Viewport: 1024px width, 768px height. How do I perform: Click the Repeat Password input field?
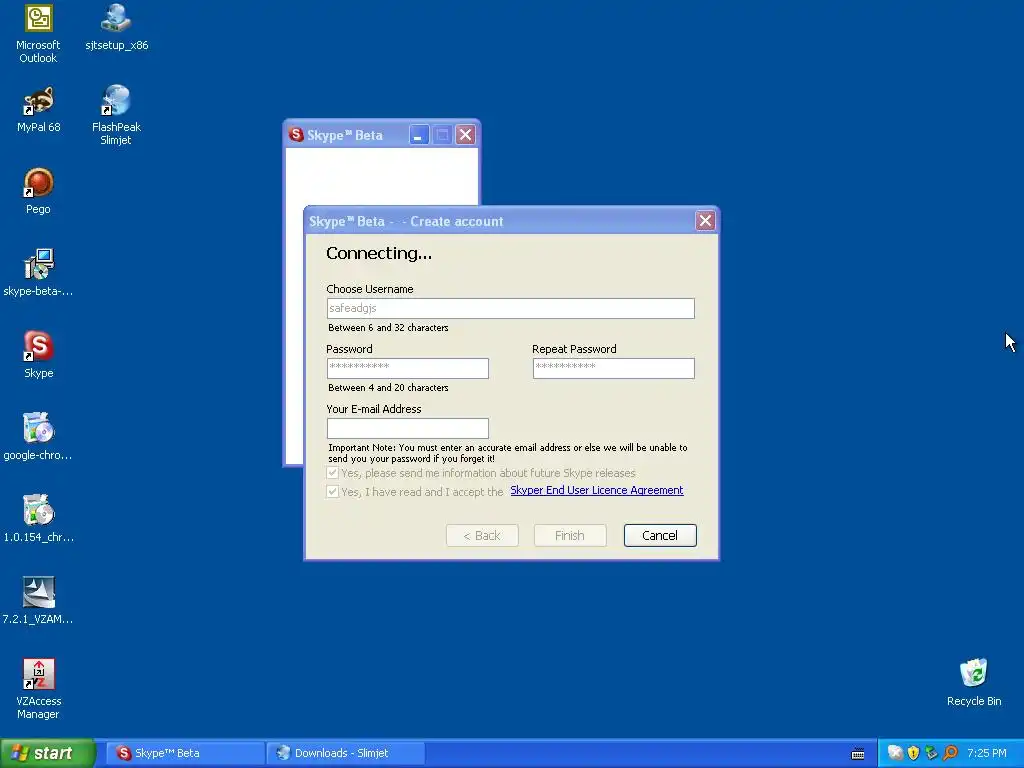(x=613, y=368)
